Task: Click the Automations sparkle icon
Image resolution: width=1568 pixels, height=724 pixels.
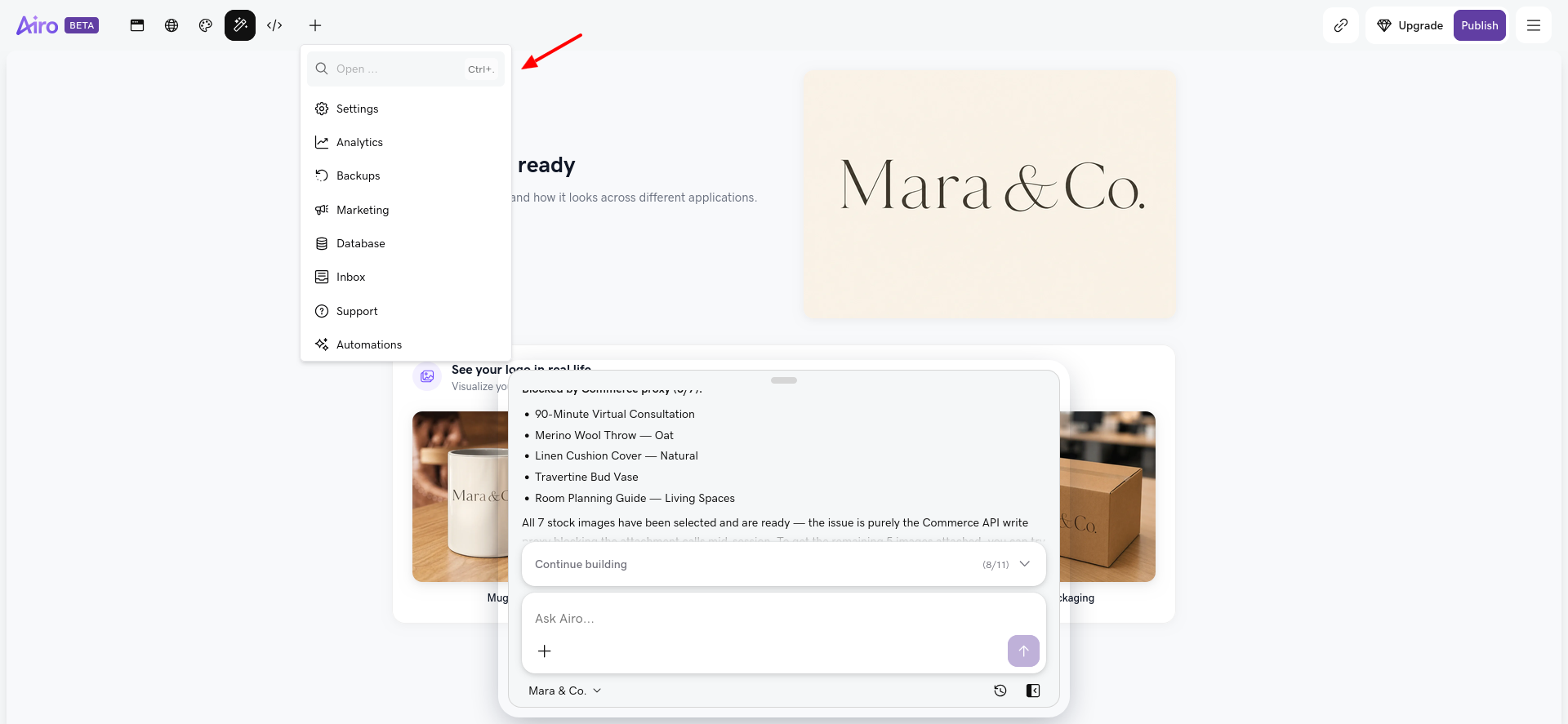Action: click(x=322, y=344)
